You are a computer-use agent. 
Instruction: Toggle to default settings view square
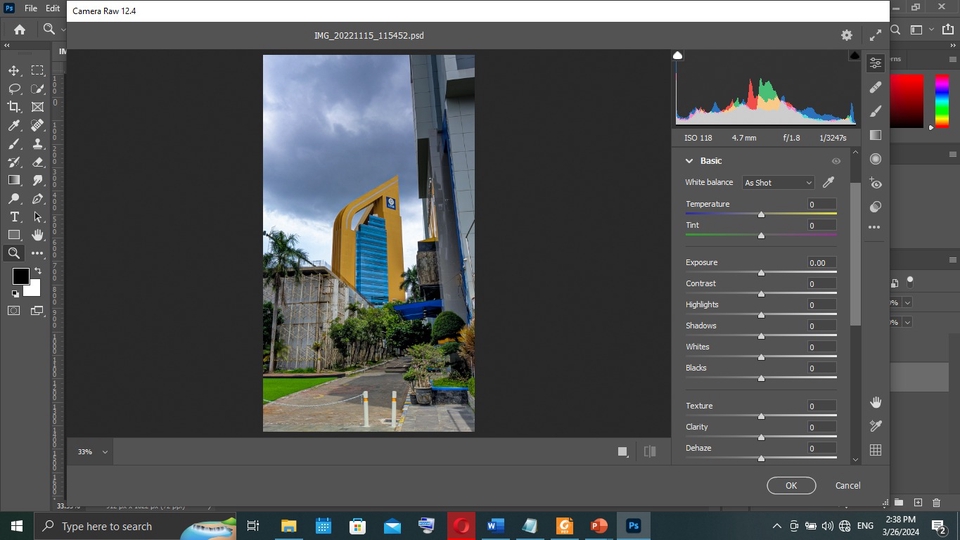pos(623,452)
